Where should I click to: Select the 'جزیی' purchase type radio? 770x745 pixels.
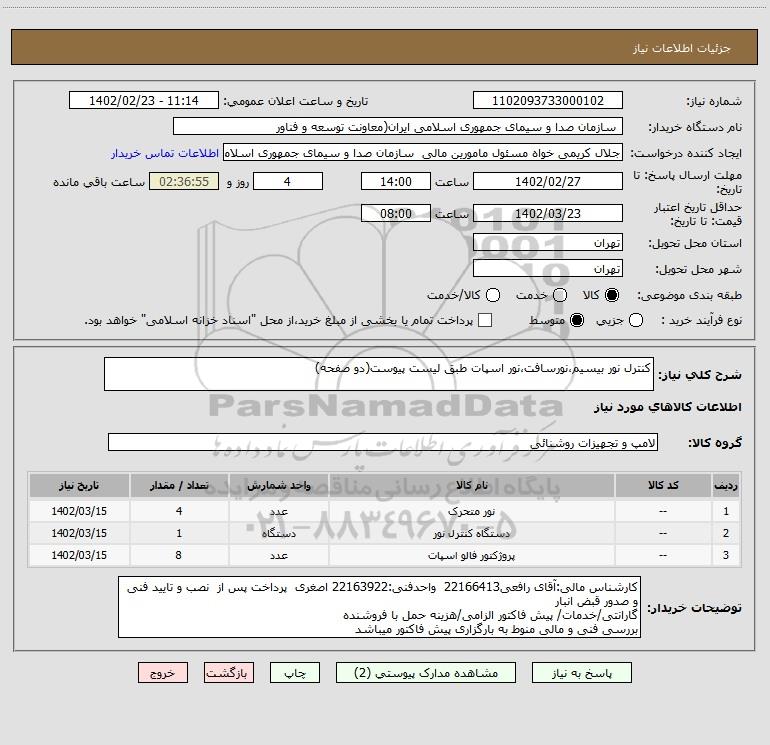pyautogui.click(x=636, y=320)
